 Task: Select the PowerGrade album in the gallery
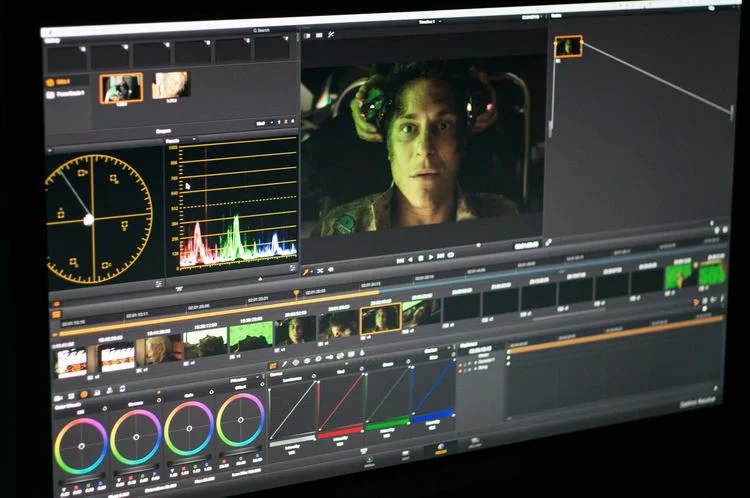click(x=65, y=94)
